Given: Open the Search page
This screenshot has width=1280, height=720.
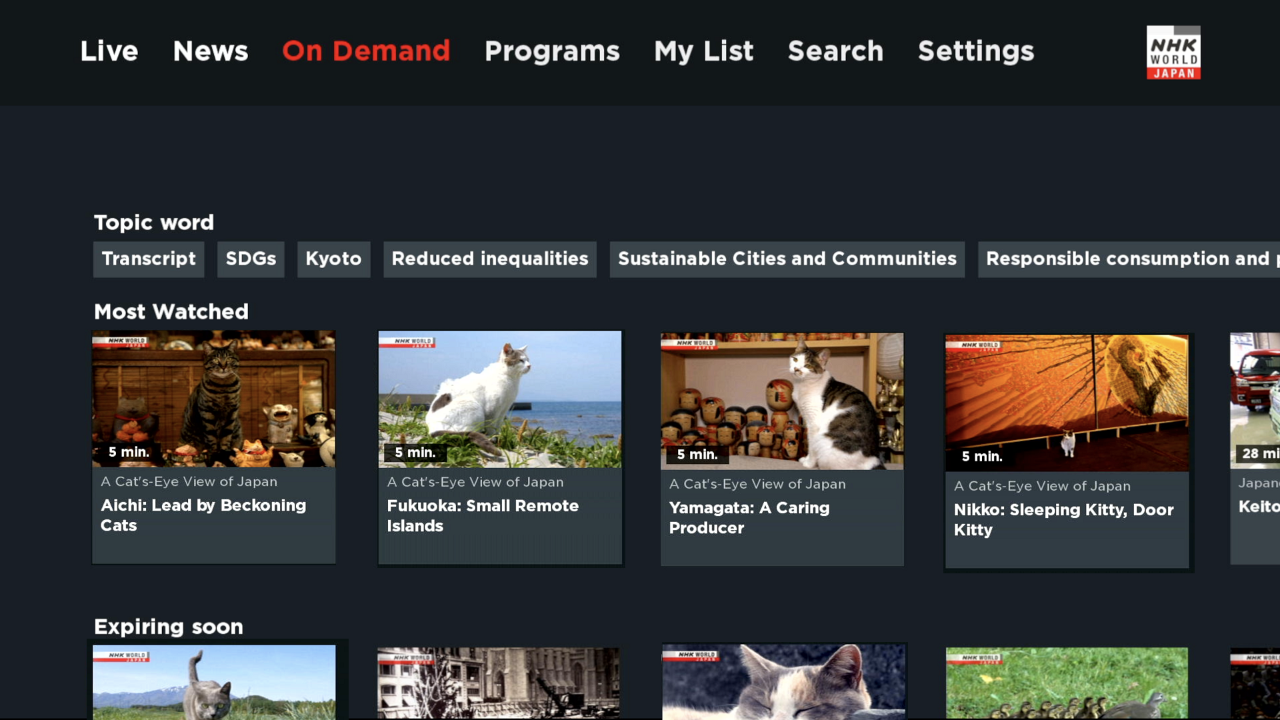Looking at the screenshot, I should (x=835, y=51).
